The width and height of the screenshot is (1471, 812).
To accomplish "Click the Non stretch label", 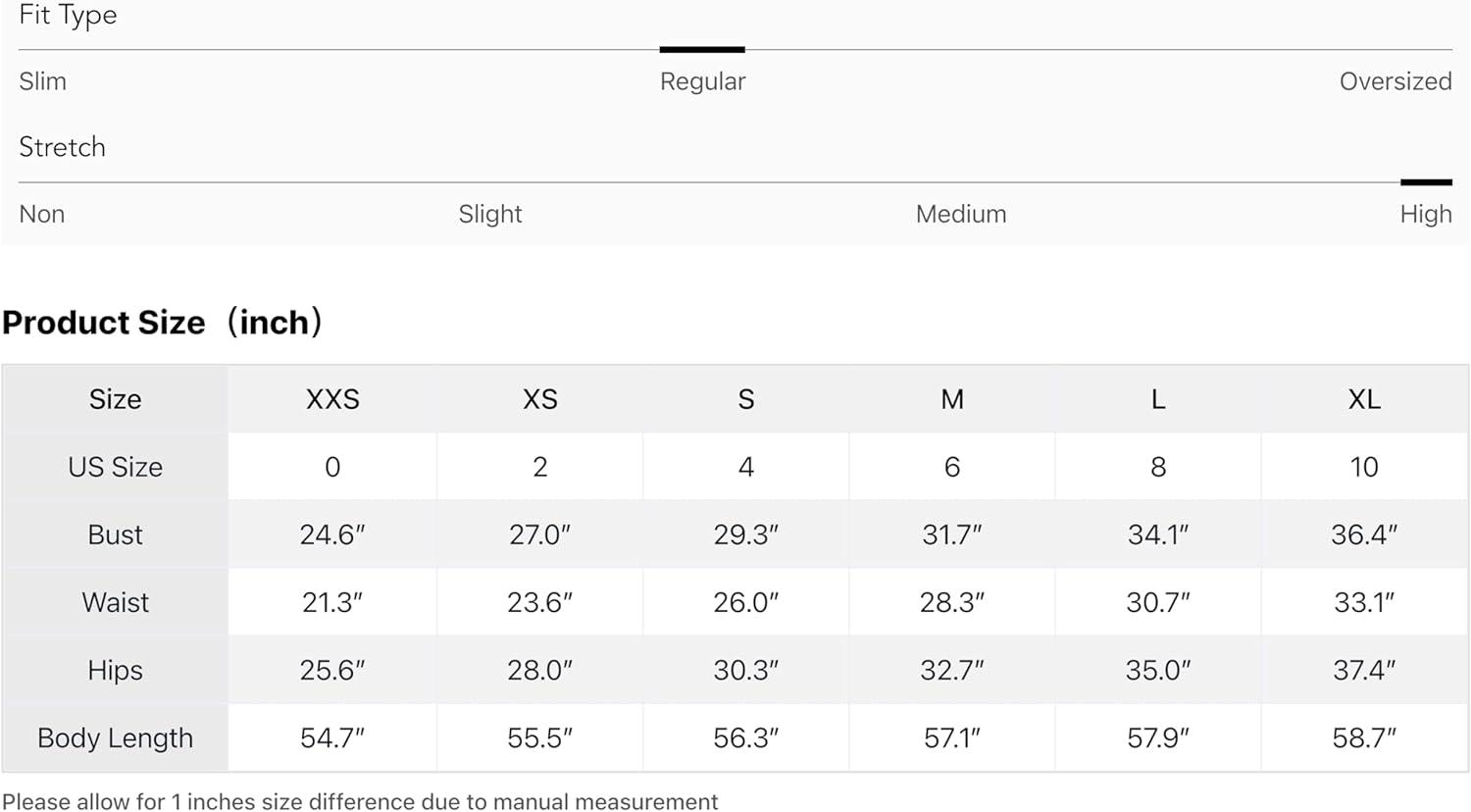I will click(x=42, y=214).
